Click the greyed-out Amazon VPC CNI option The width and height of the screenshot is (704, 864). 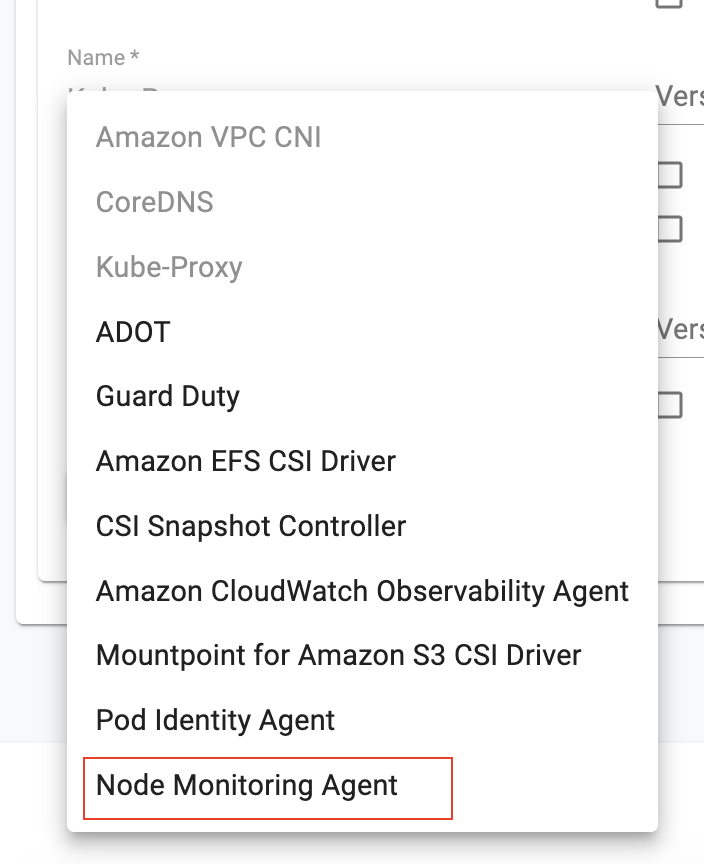(208, 137)
